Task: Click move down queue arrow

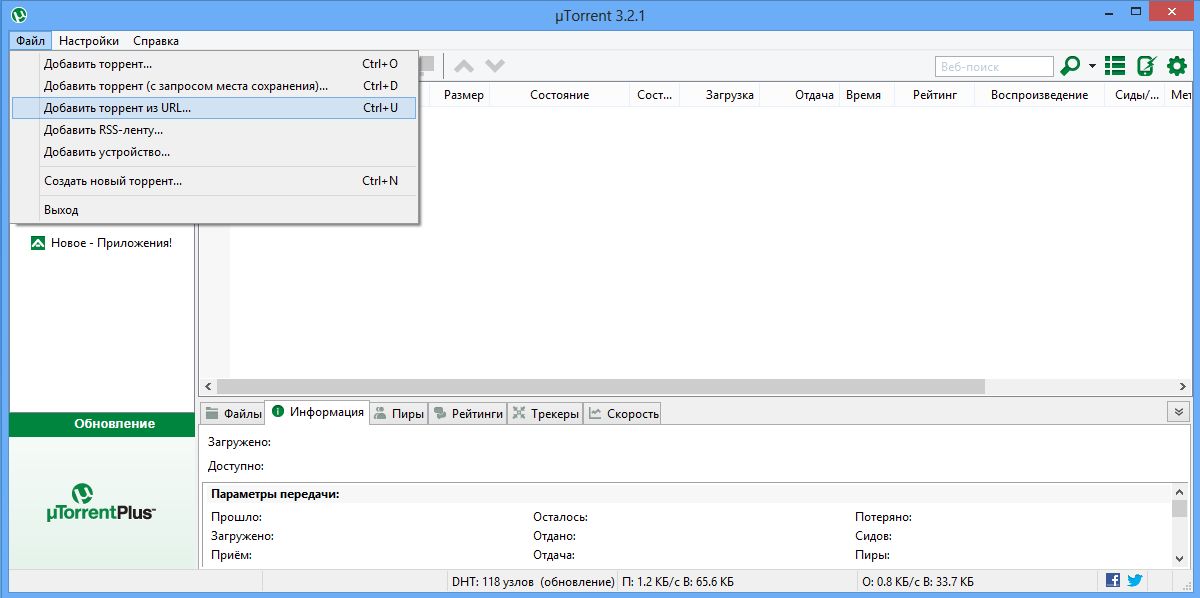Action: tap(495, 66)
